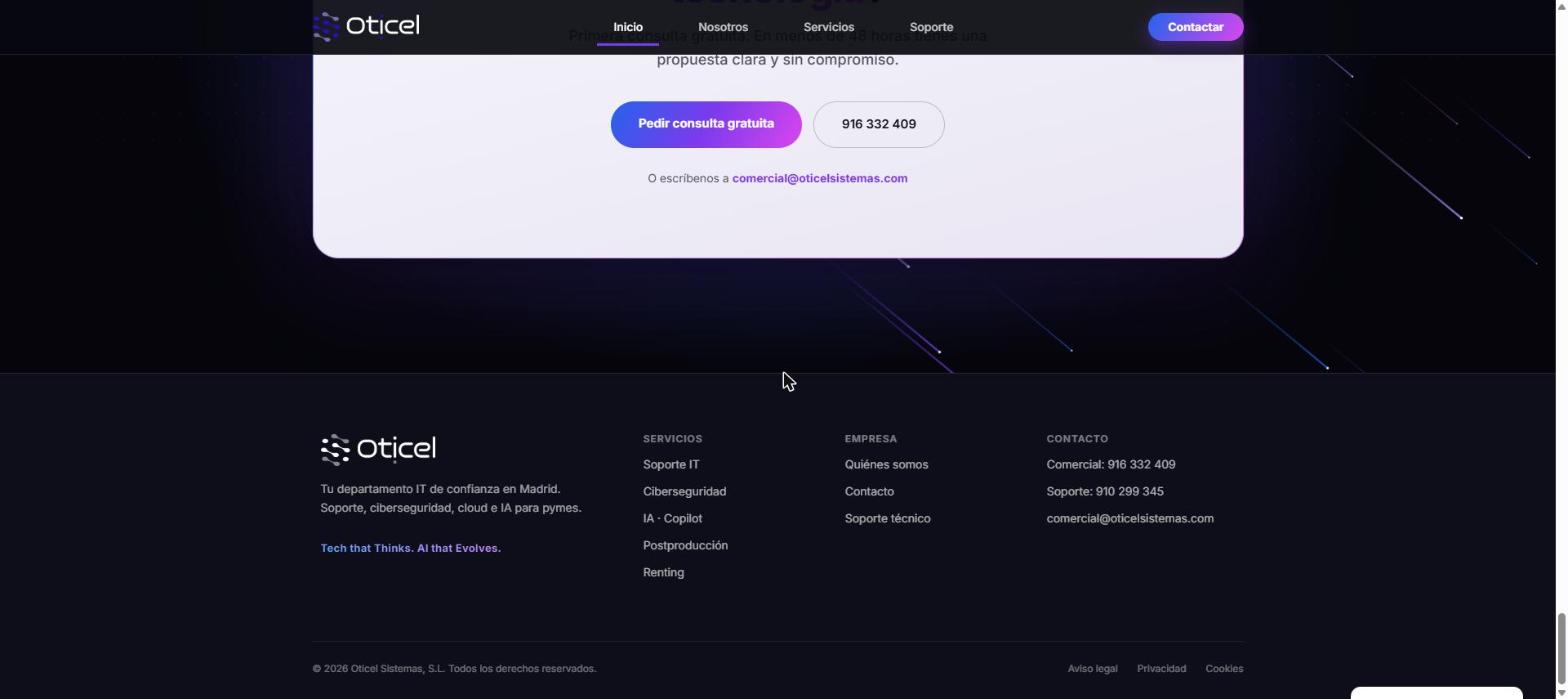Open comercial@oticelsistemas.com link in card
The width and height of the screenshot is (1568, 699).
point(820,178)
